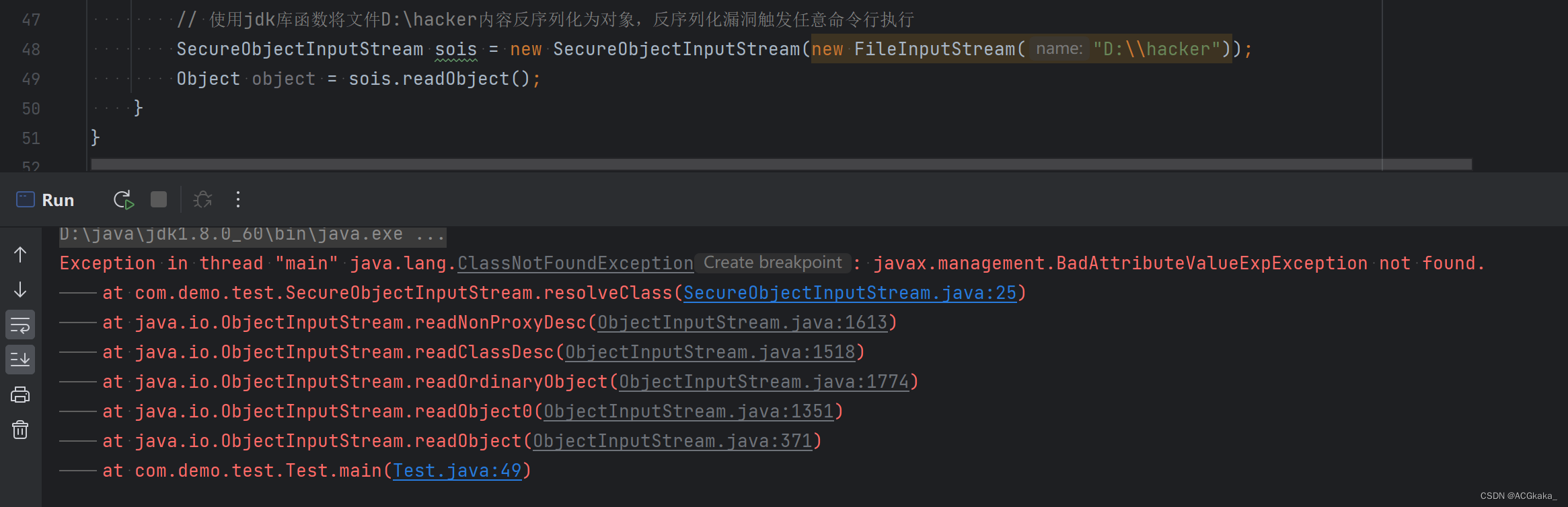
Task: Click the underlined sois variable on line 48
Action: (456, 49)
